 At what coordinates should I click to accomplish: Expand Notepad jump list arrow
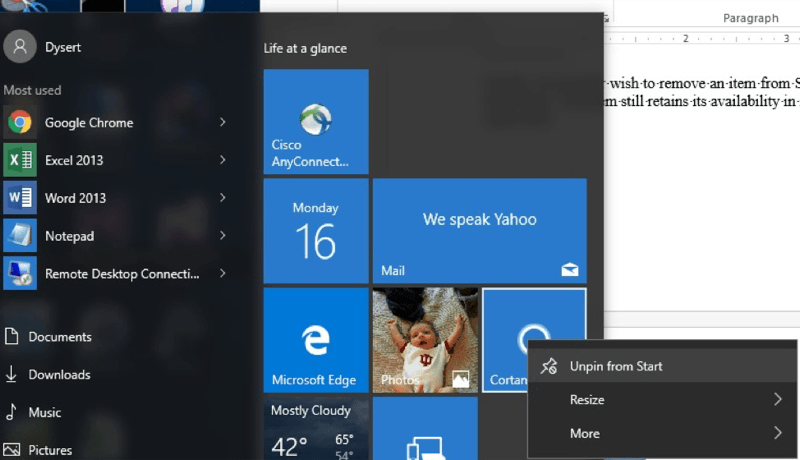click(222, 235)
